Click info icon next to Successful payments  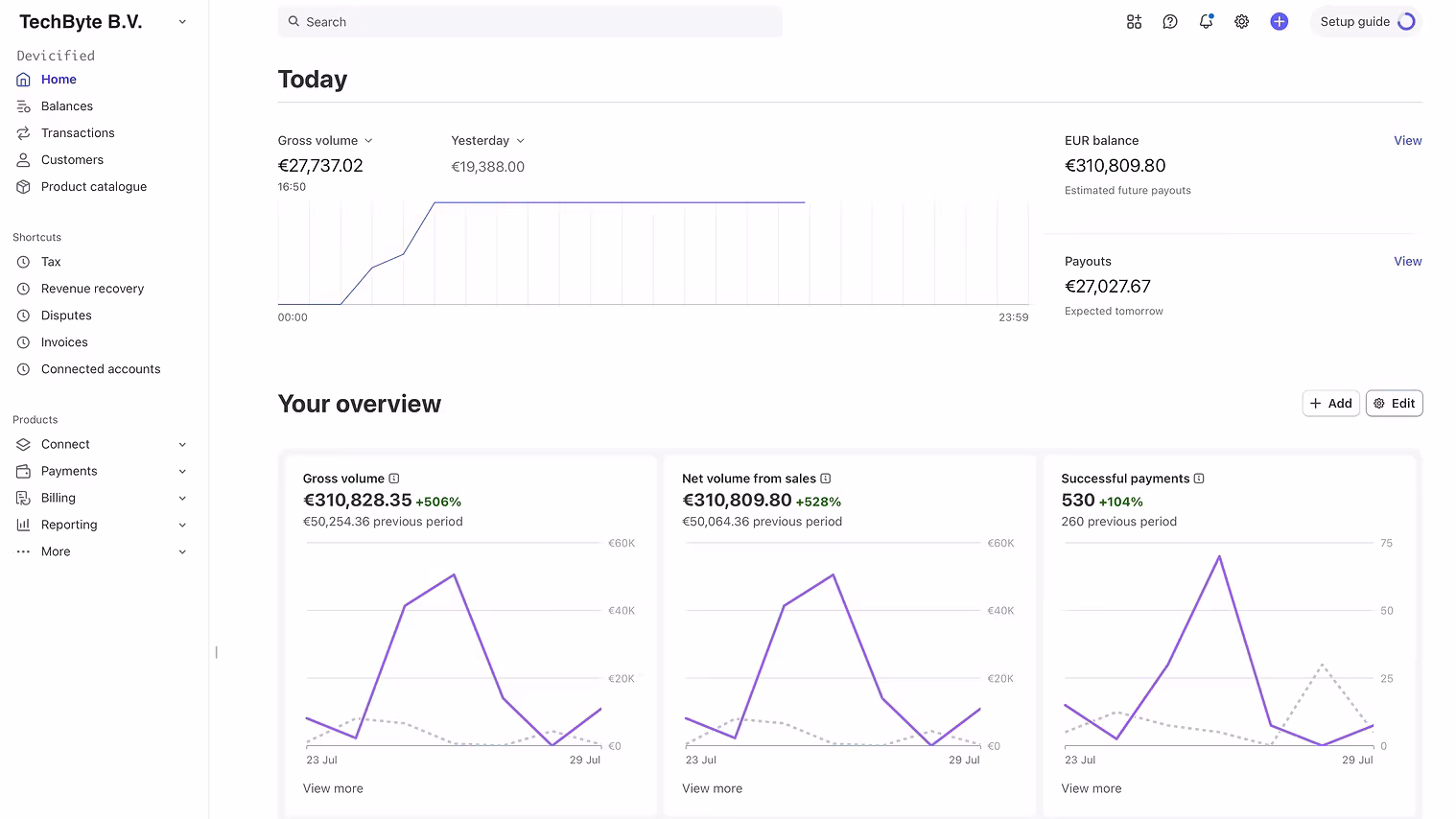pyautogui.click(x=1199, y=479)
